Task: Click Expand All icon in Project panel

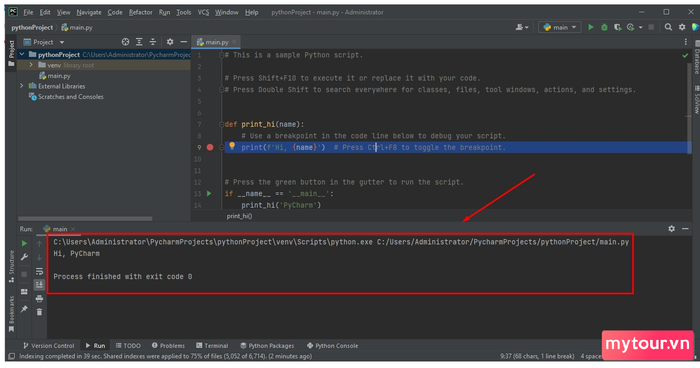Action: [139, 42]
